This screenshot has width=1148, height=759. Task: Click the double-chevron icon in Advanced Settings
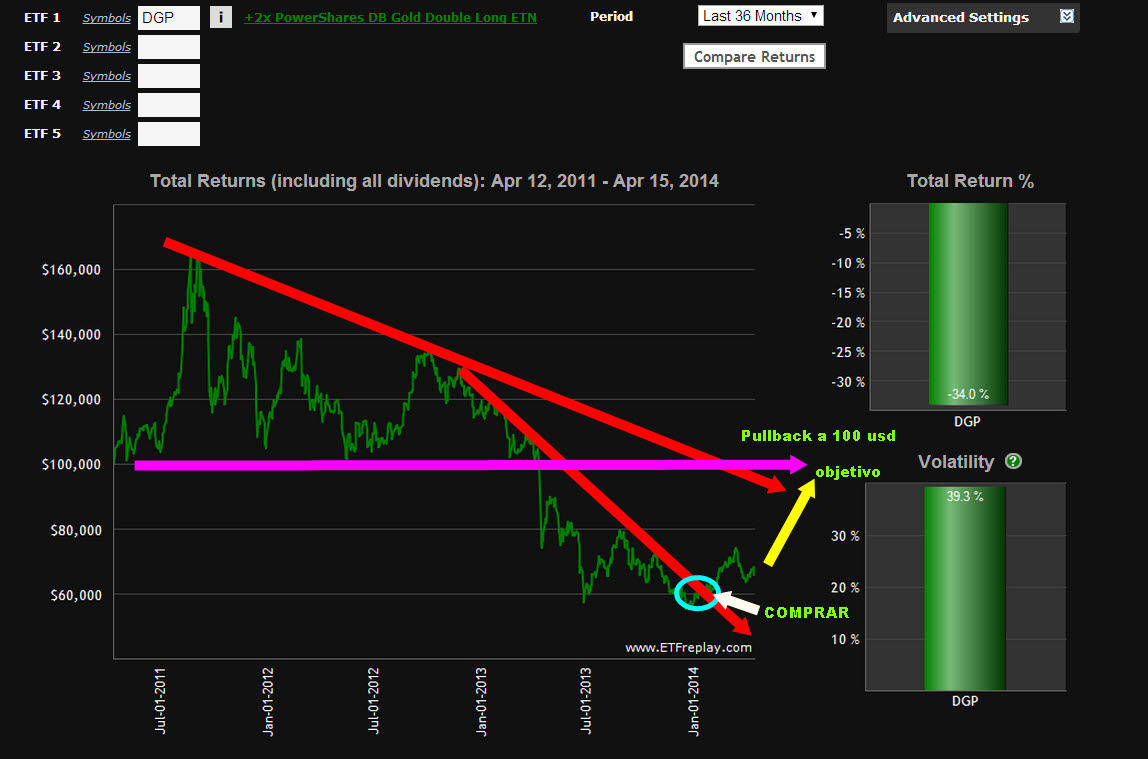[x=1066, y=17]
